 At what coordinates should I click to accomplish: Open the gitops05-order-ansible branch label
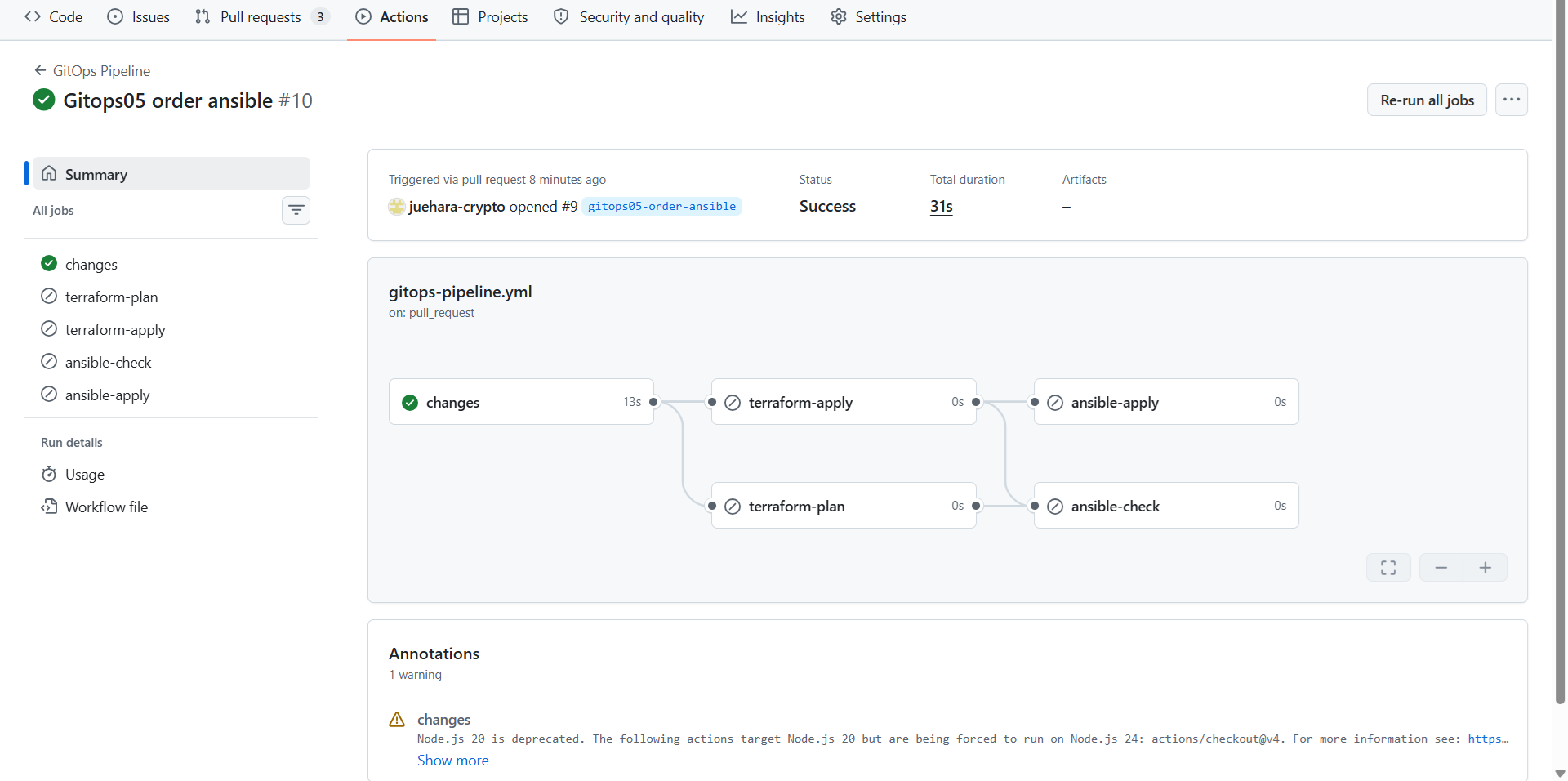pos(661,206)
